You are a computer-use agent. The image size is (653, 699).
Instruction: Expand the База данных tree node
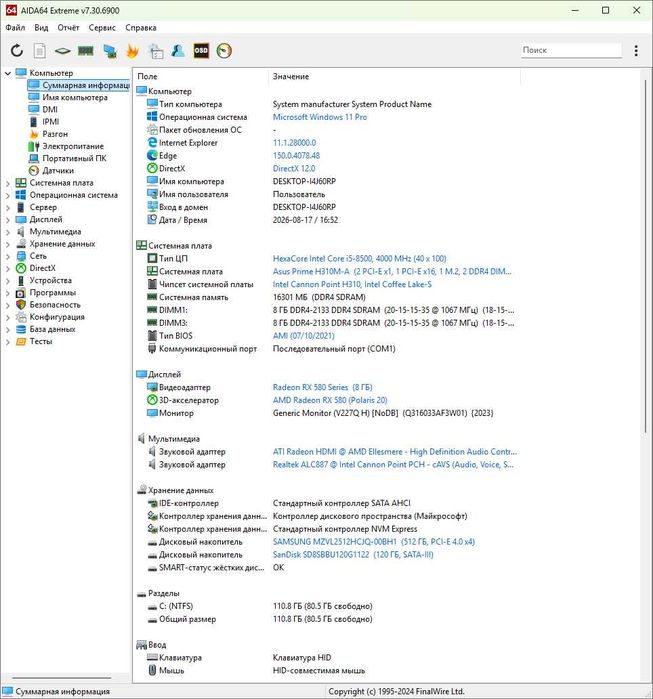8,329
